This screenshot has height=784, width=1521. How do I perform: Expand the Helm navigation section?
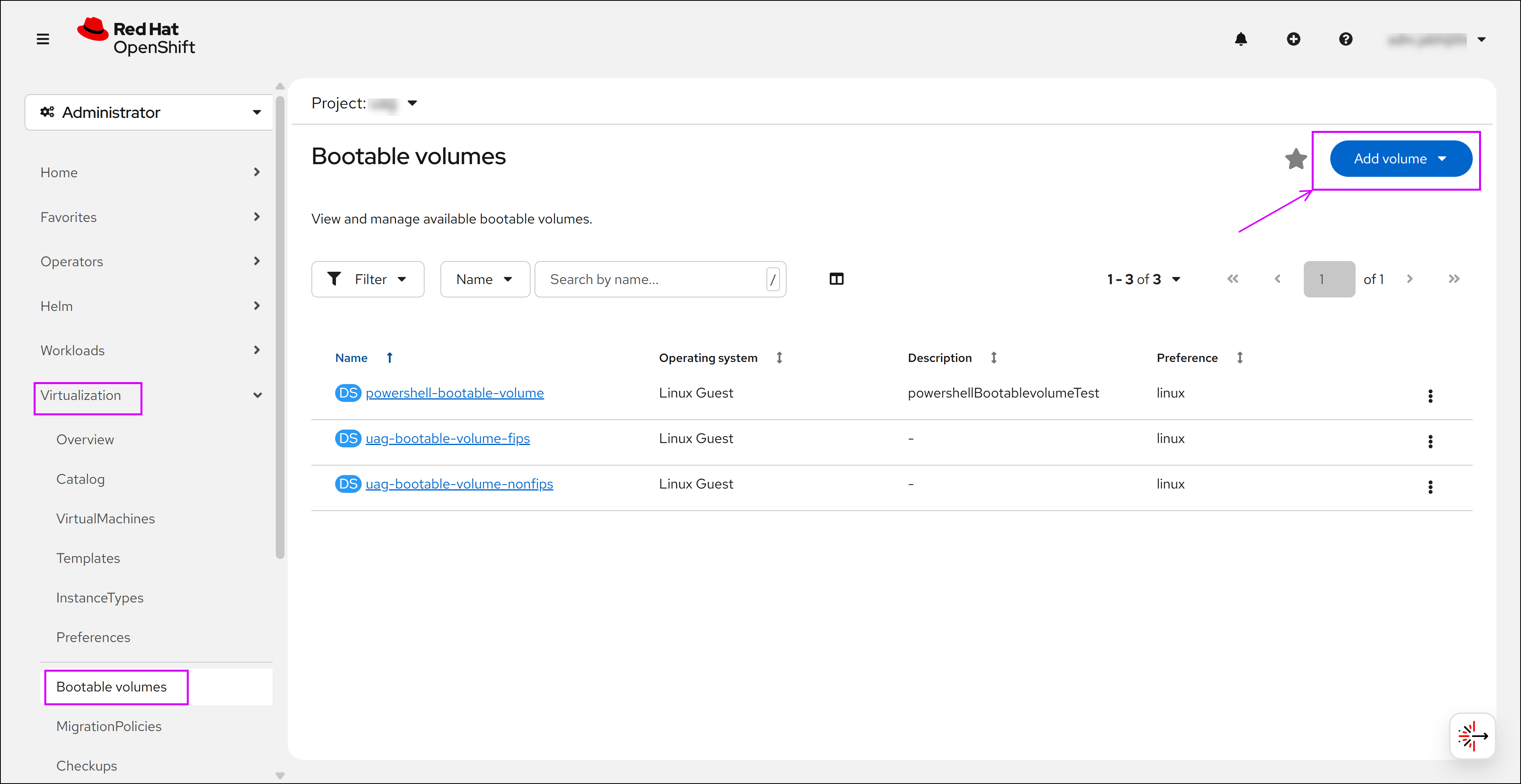(x=150, y=307)
